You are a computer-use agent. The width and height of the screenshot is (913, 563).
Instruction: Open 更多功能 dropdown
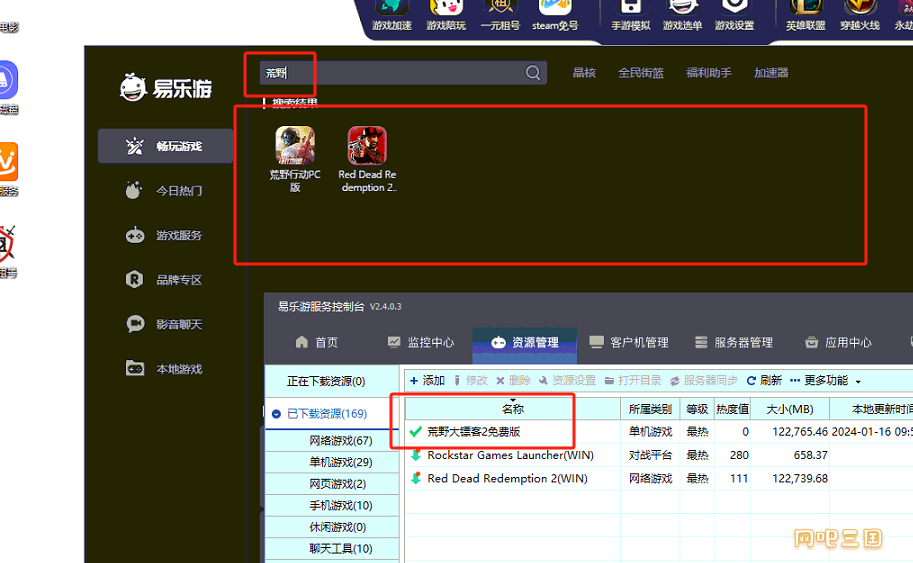click(x=826, y=381)
